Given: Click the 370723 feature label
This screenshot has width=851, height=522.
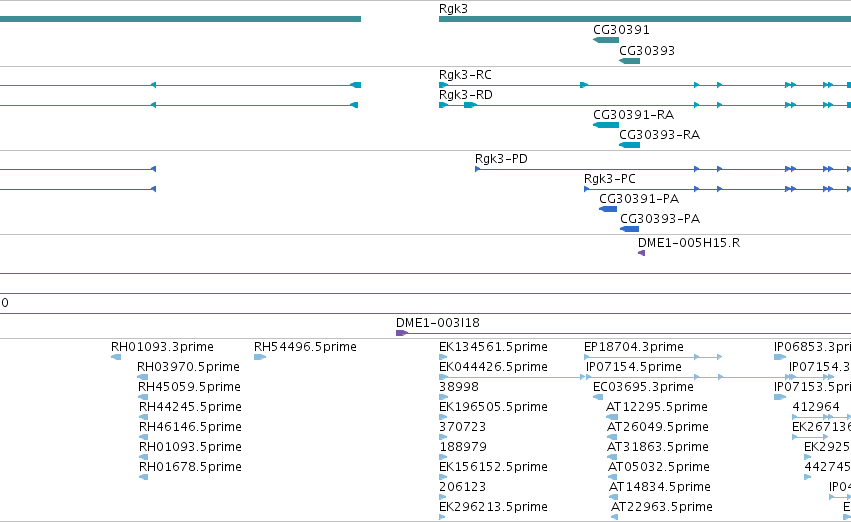Looking at the screenshot, I should pos(462,427).
